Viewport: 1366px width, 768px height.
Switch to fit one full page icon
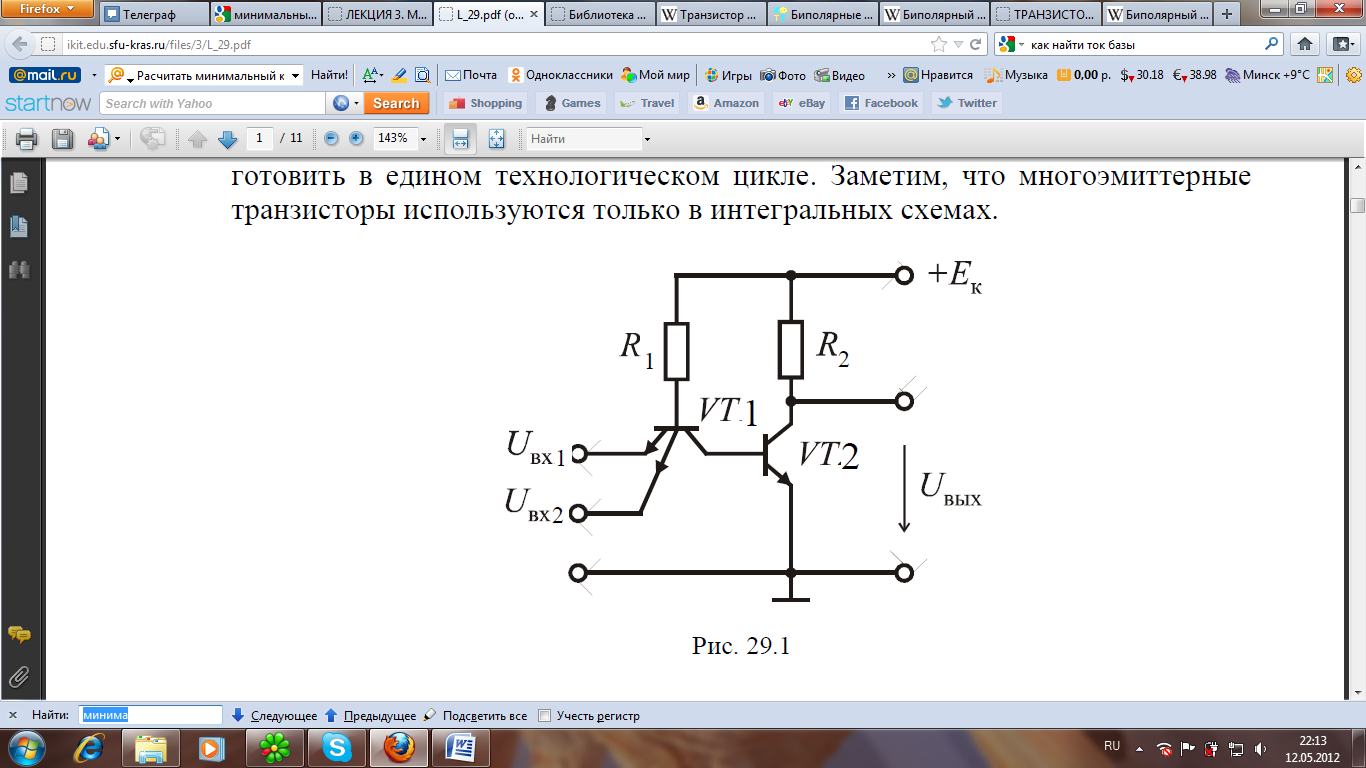click(x=496, y=139)
